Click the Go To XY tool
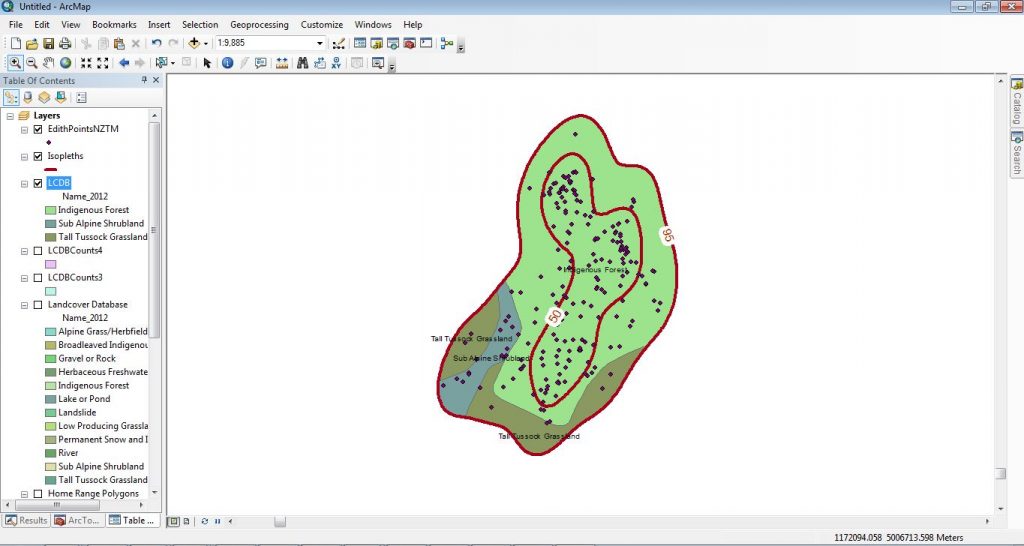Image resolution: width=1024 pixels, height=546 pixels. tap(336, 63)
